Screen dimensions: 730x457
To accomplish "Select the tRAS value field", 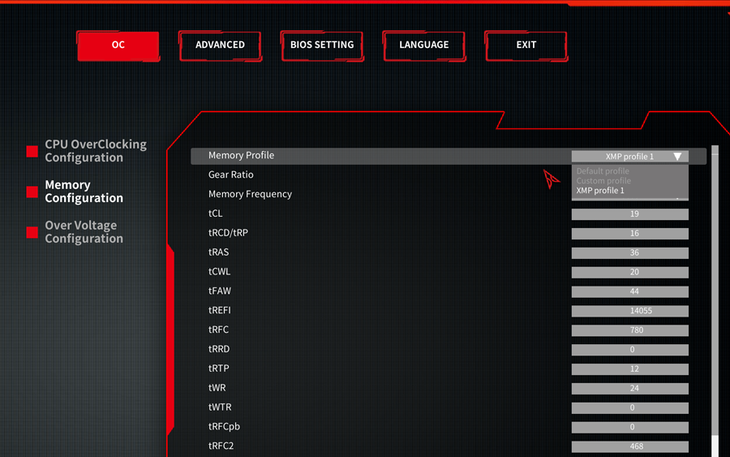I will (630, 253).
